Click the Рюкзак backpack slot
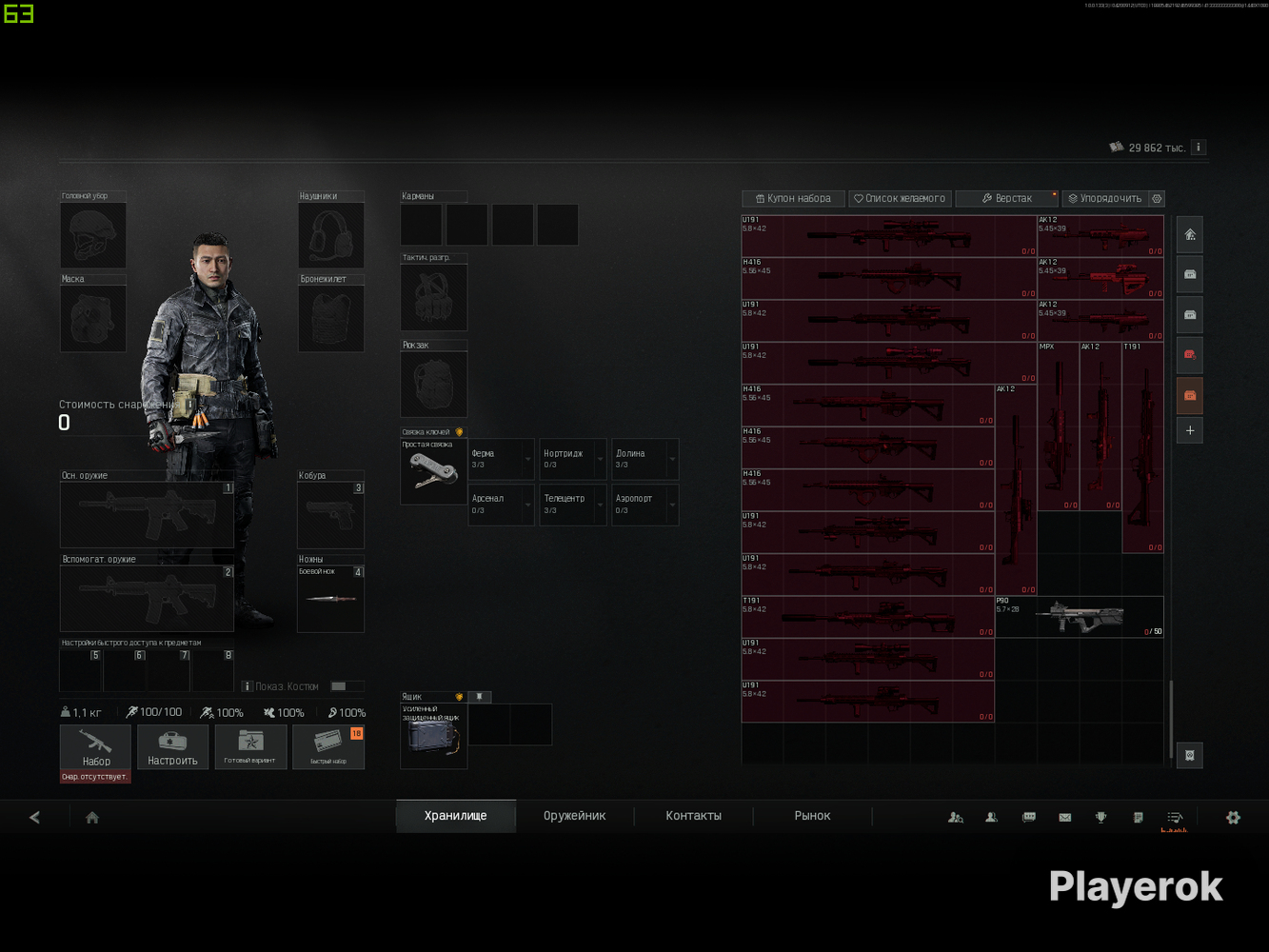This screenshot has height=952, width=1269. [434, 384]
